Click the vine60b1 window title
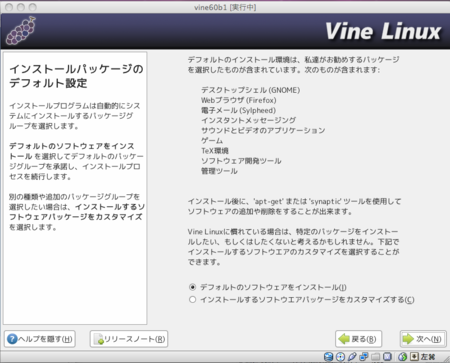 coord(225,7)
